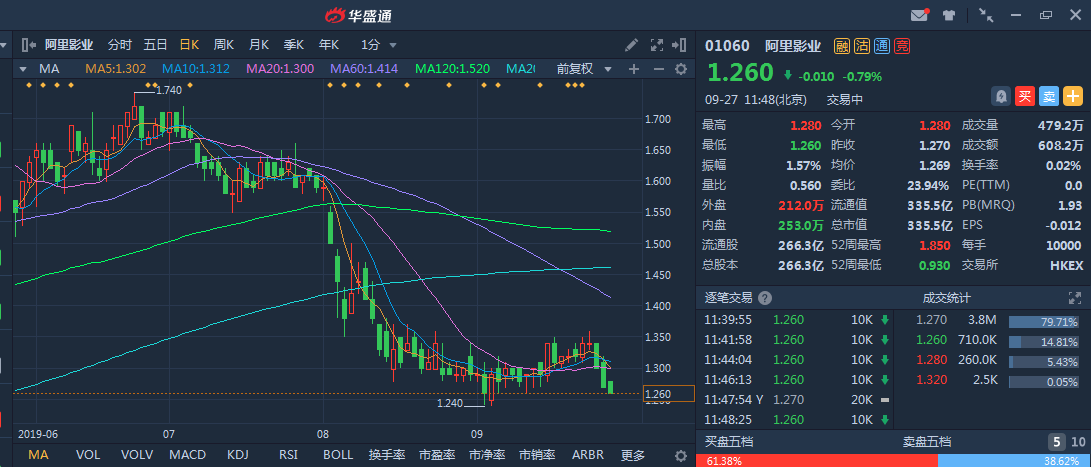Select the 月K monthly chart tab
Image resolution: width=1091 pixels, height=467 pixels.
259,45
